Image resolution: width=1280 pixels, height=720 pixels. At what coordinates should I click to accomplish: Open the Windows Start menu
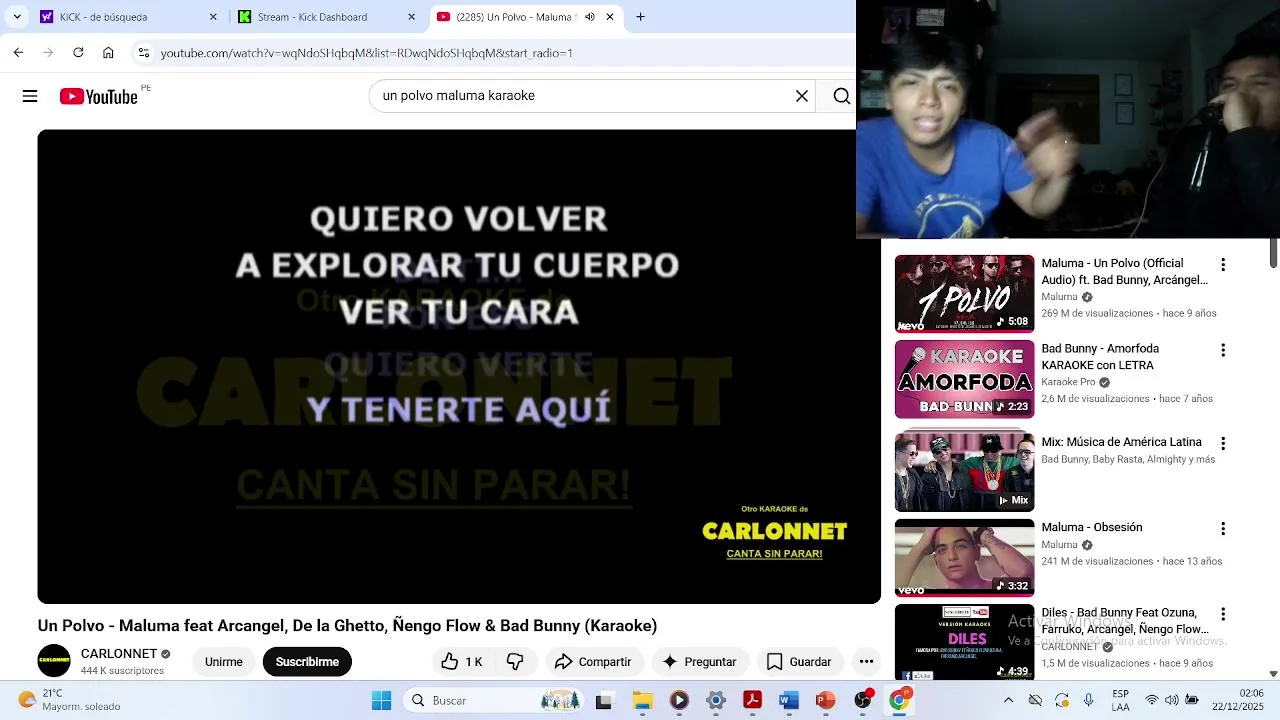(x=381, y=701)
